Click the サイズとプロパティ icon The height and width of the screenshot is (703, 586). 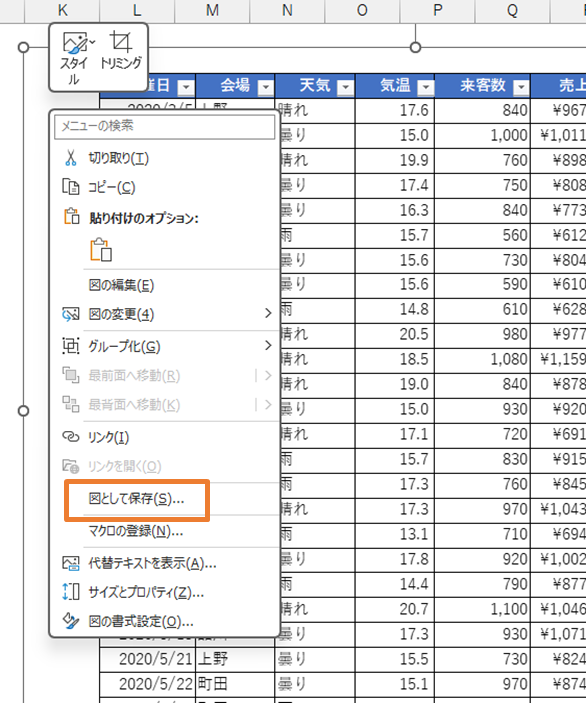coord(70,592)
